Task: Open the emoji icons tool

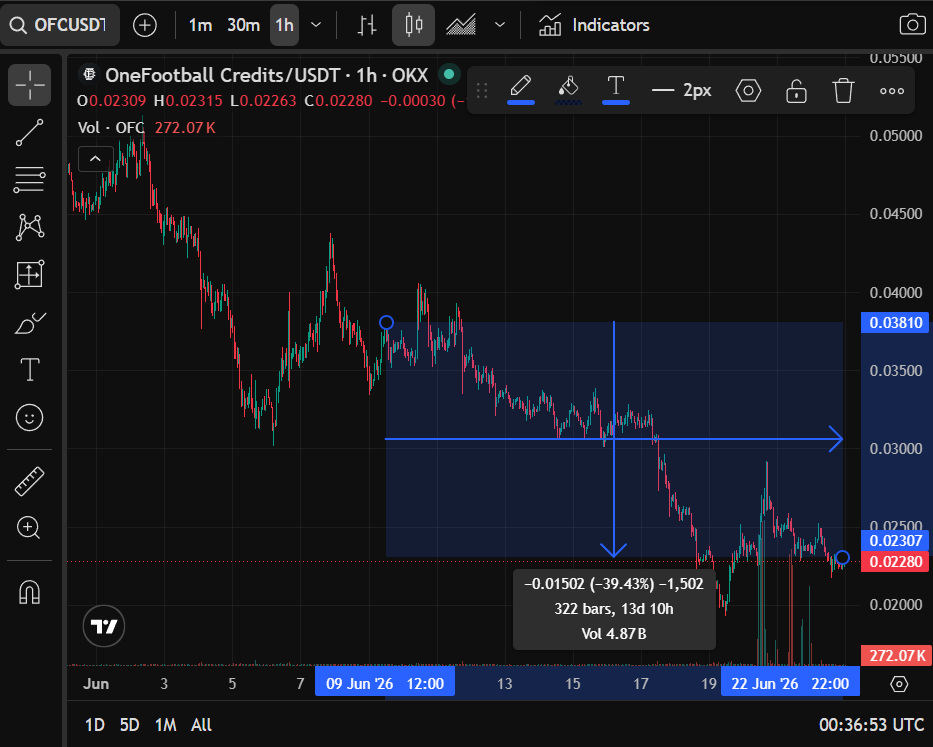Action: coord(29,417)
